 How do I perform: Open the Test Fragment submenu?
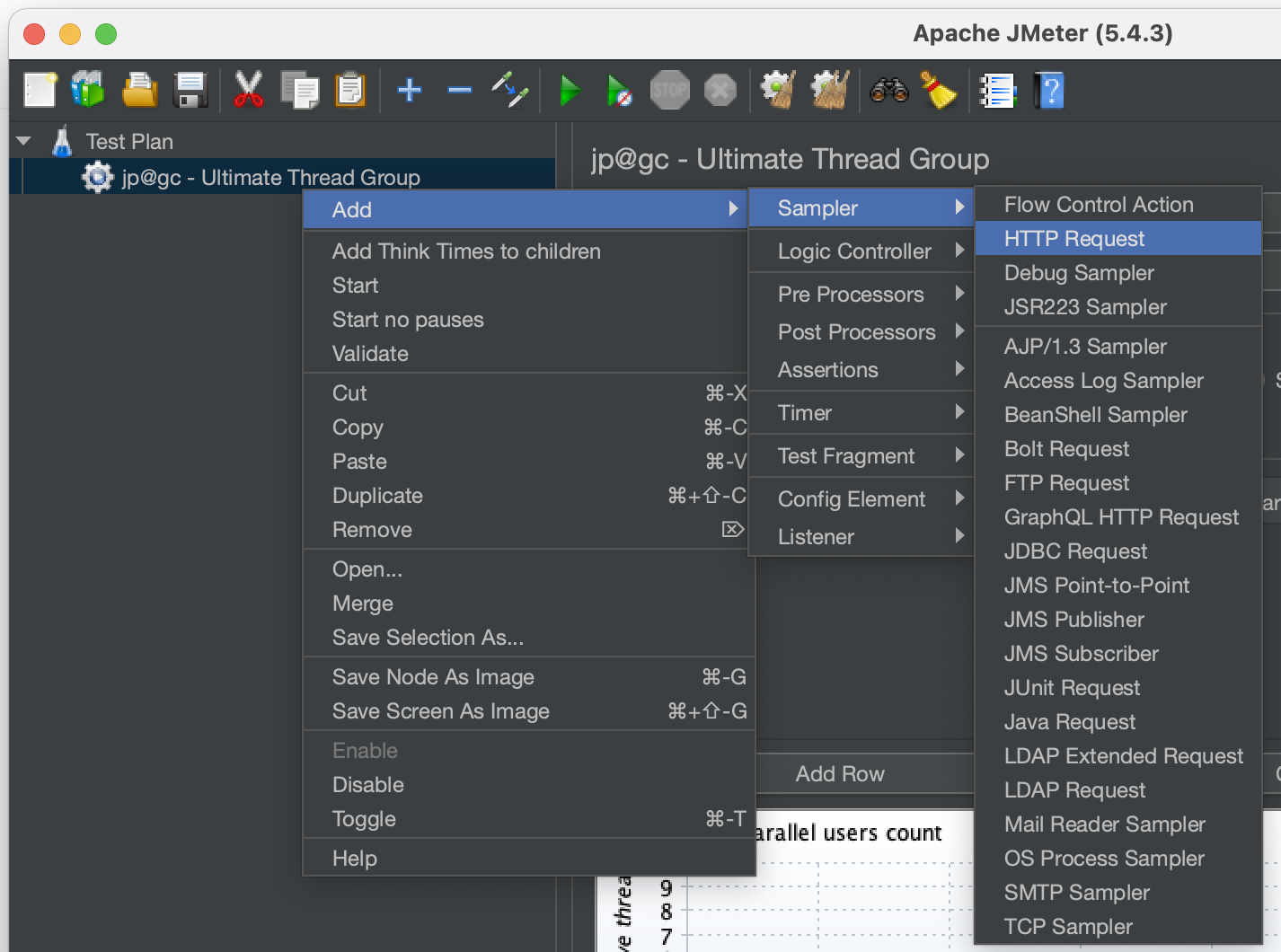pyautogui.click(x=861, y=456)
